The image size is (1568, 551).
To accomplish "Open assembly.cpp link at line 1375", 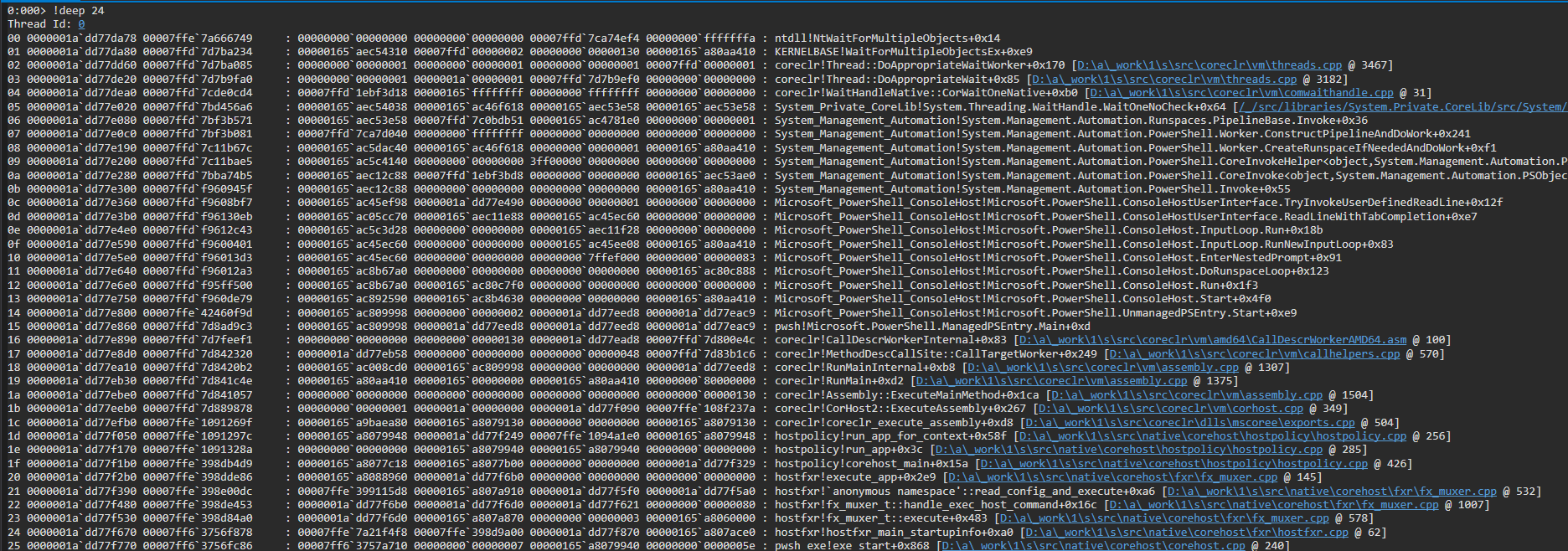I will [x=1051, y=381].
